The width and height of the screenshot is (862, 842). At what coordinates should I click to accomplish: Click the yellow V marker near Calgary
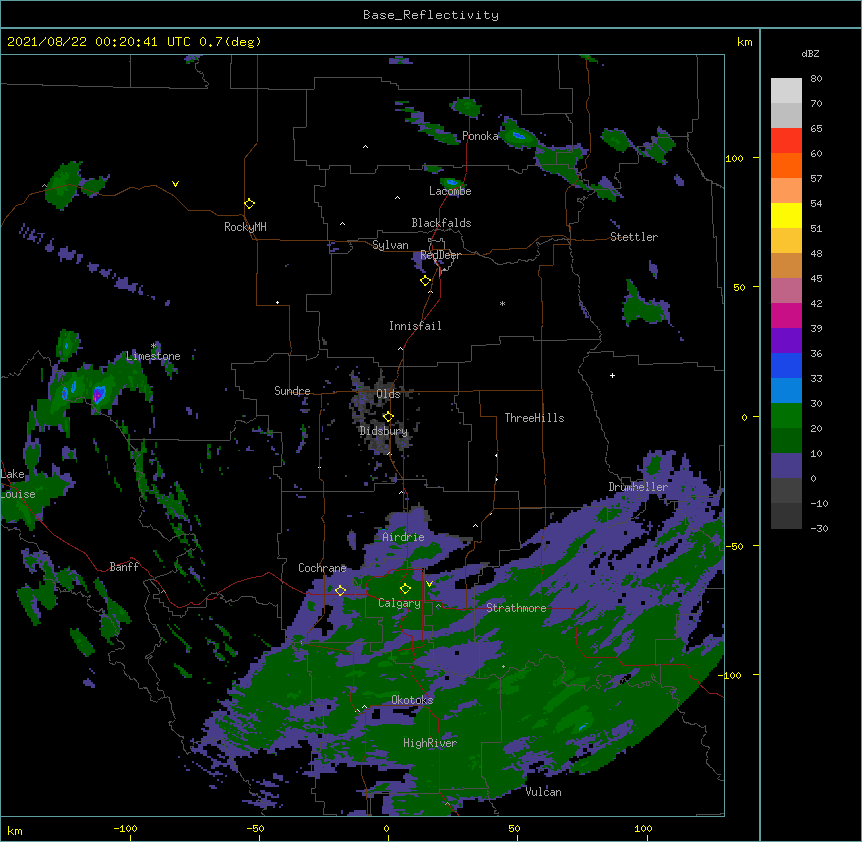[429, 584]
